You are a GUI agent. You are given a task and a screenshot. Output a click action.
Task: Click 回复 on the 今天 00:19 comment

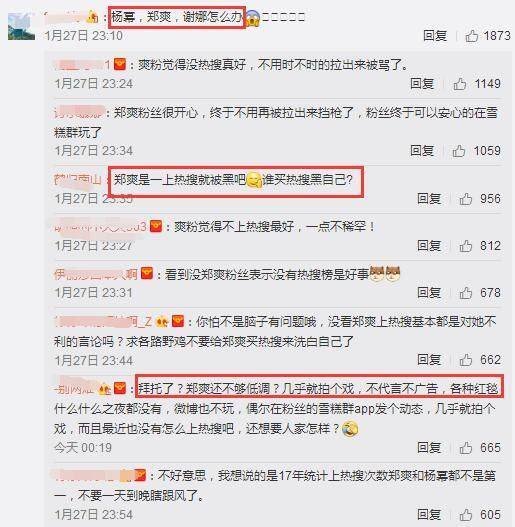click(429, 448)
